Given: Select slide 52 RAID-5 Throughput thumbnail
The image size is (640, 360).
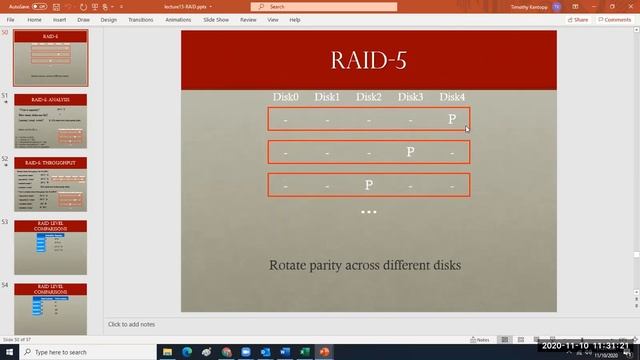Looking at the screenshot, I should pos(51,184).
